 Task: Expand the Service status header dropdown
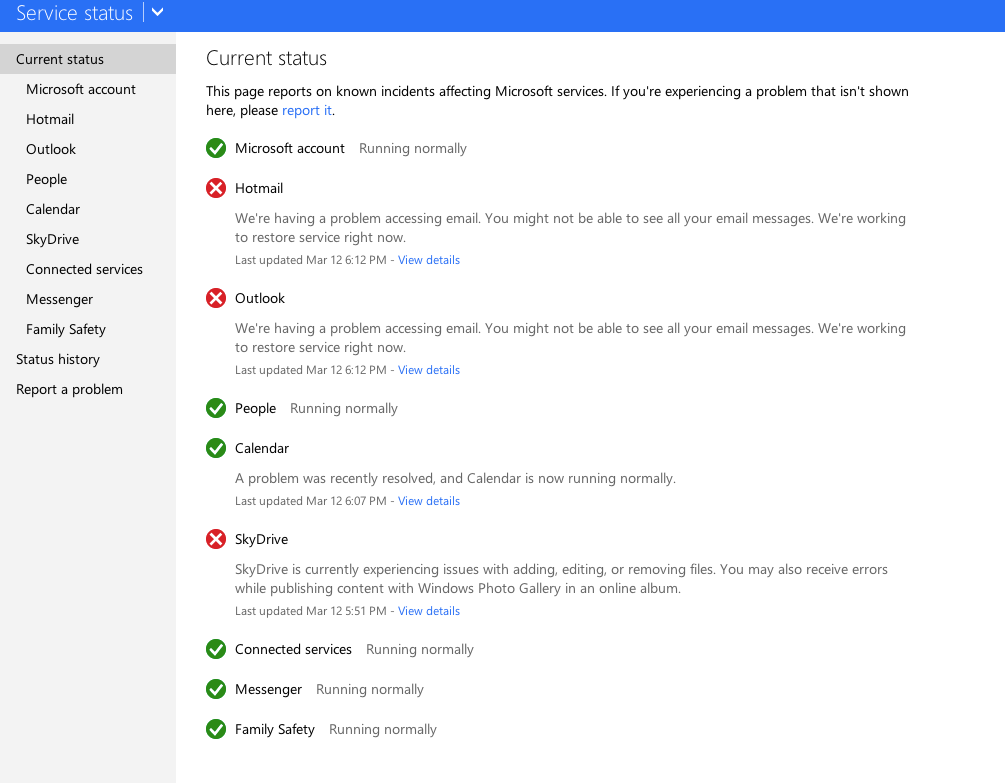coord(157,14)
